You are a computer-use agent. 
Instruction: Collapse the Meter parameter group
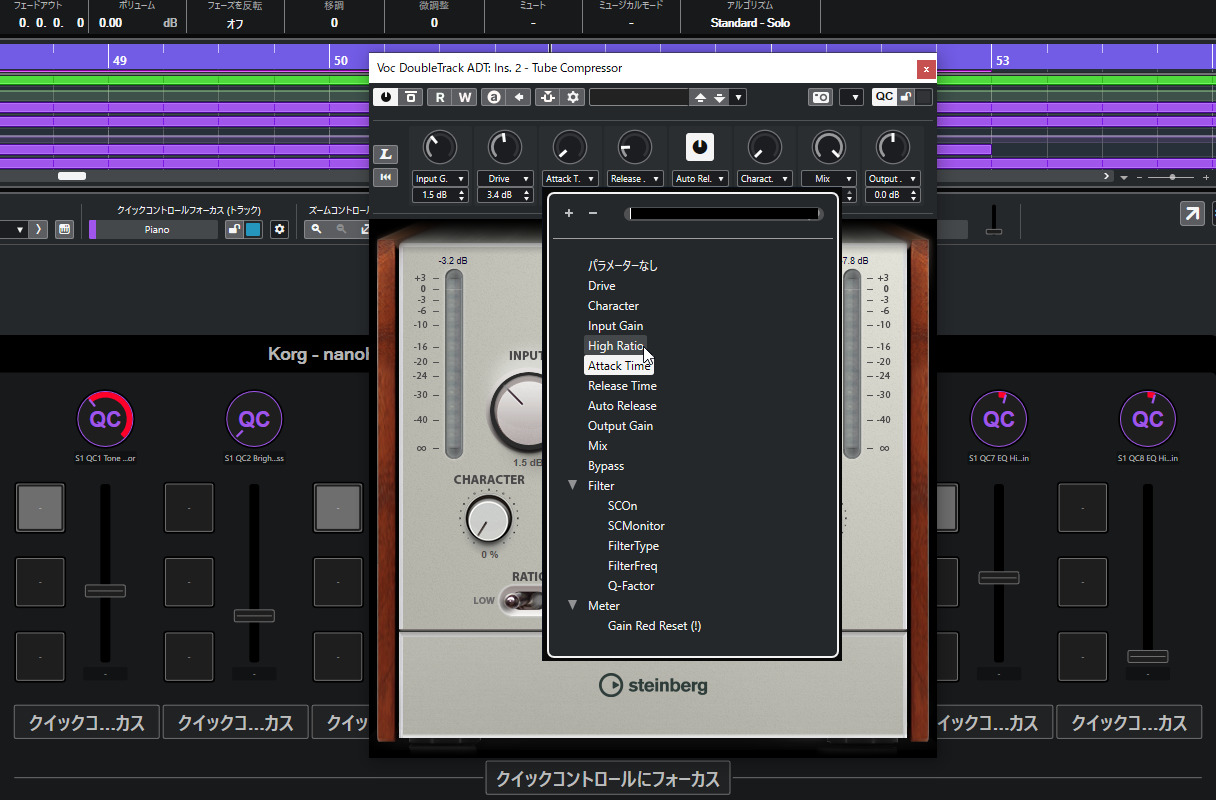(x=572, y=605)
